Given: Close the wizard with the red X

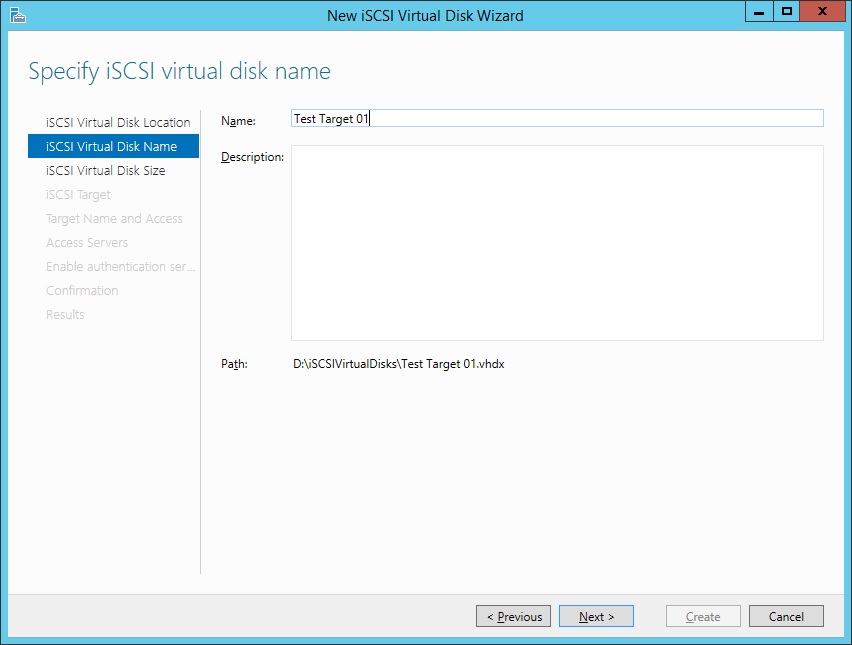Looking at the screenshot, I should coord(822,11).
